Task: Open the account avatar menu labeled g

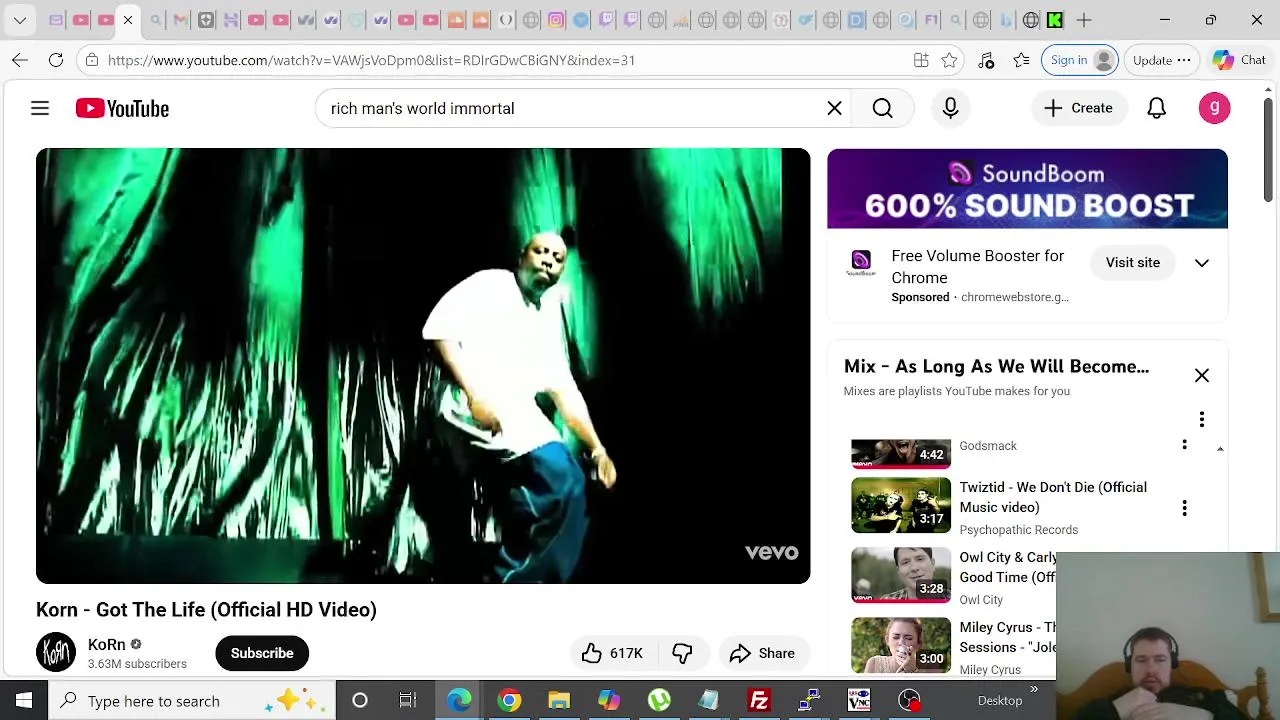Action: click(x=1214, y=108)
